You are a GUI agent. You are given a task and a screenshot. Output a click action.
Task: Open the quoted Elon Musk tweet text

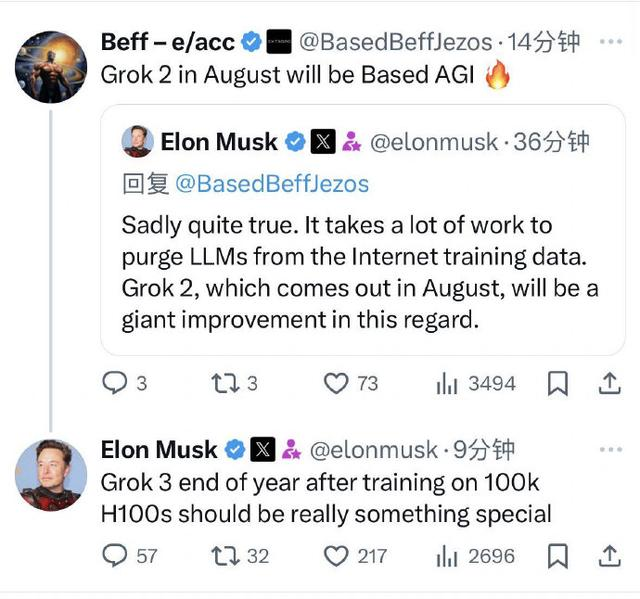click(360, 272)
